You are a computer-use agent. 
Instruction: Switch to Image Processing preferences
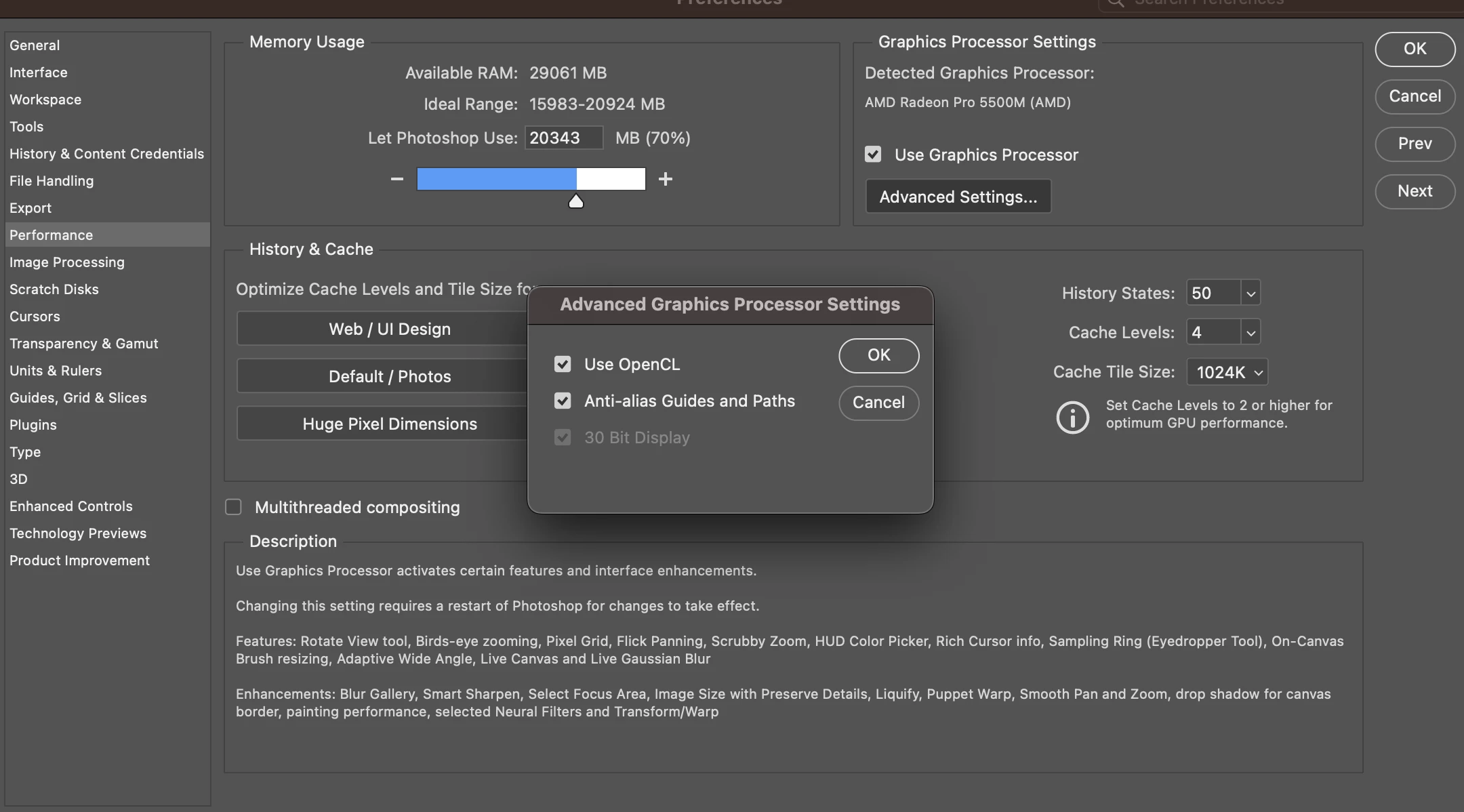pos(67,262)
